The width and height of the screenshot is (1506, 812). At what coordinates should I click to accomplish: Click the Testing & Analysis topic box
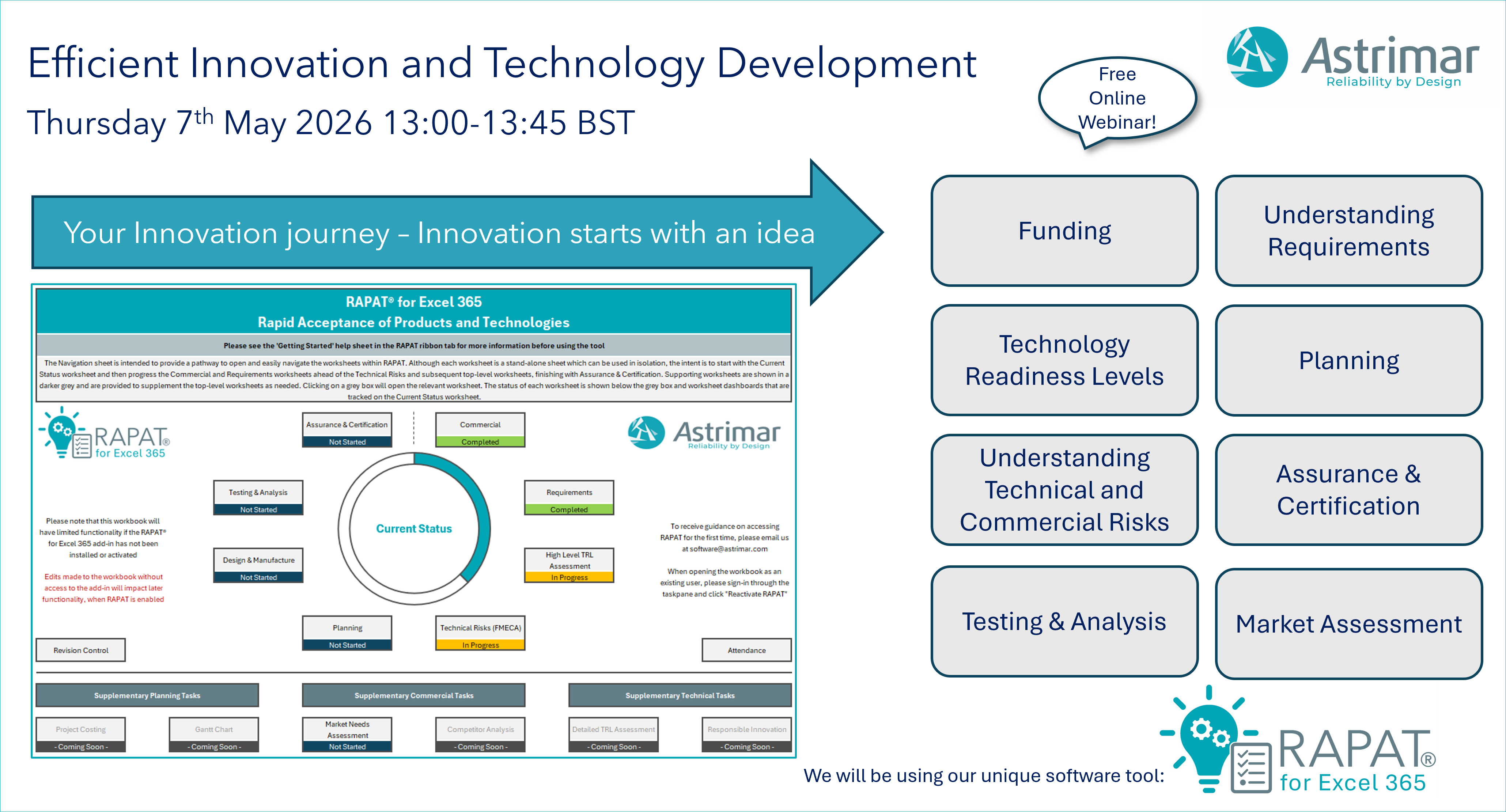click(x=1064, y=621)
